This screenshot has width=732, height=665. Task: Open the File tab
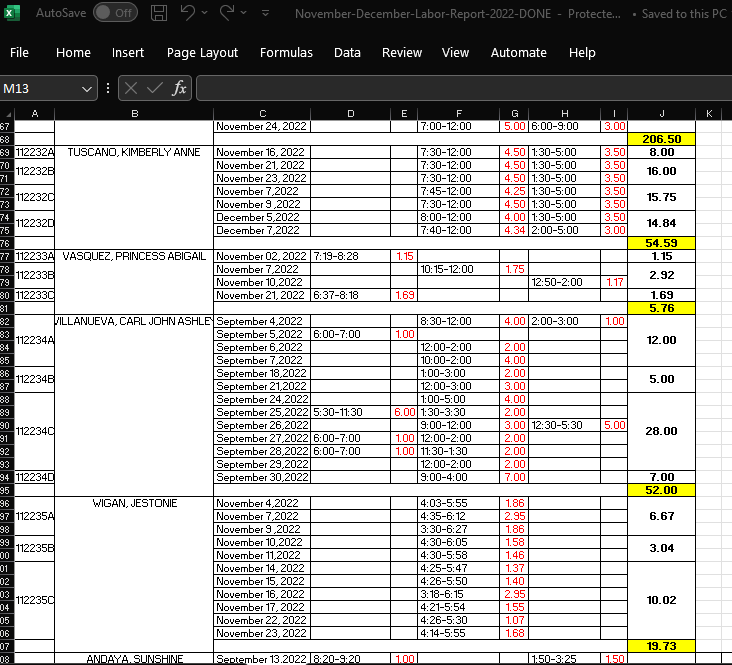[x=19, y=52]
